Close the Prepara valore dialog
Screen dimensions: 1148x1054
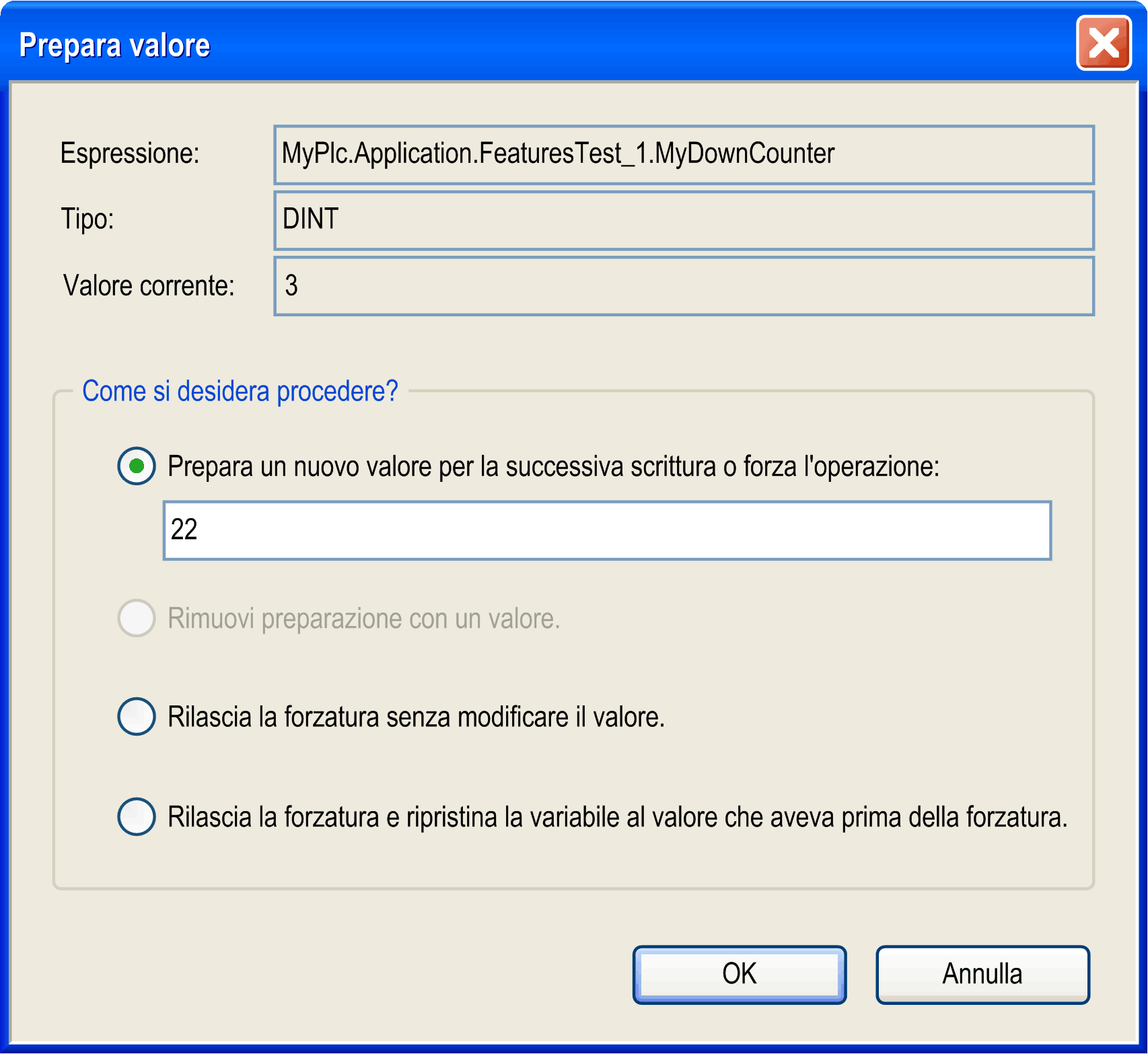[1104, 44]
